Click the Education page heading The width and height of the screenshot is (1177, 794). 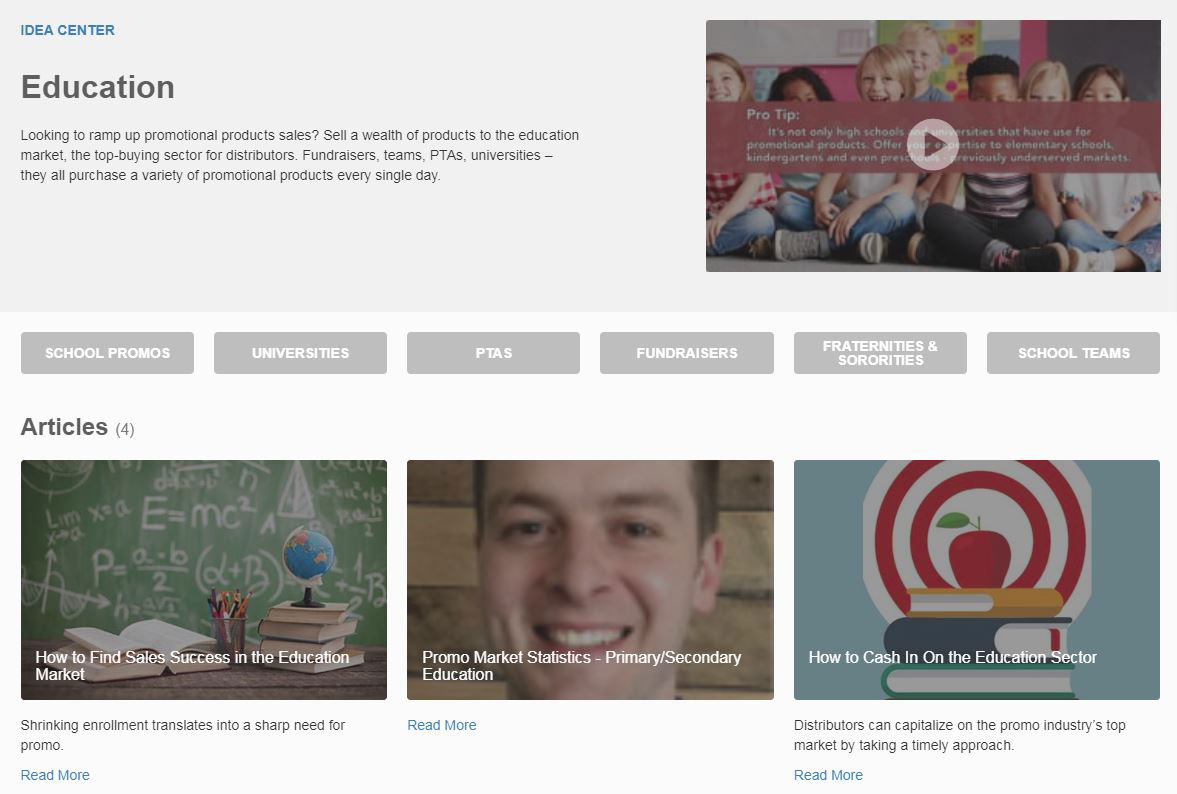pos(98,87)
